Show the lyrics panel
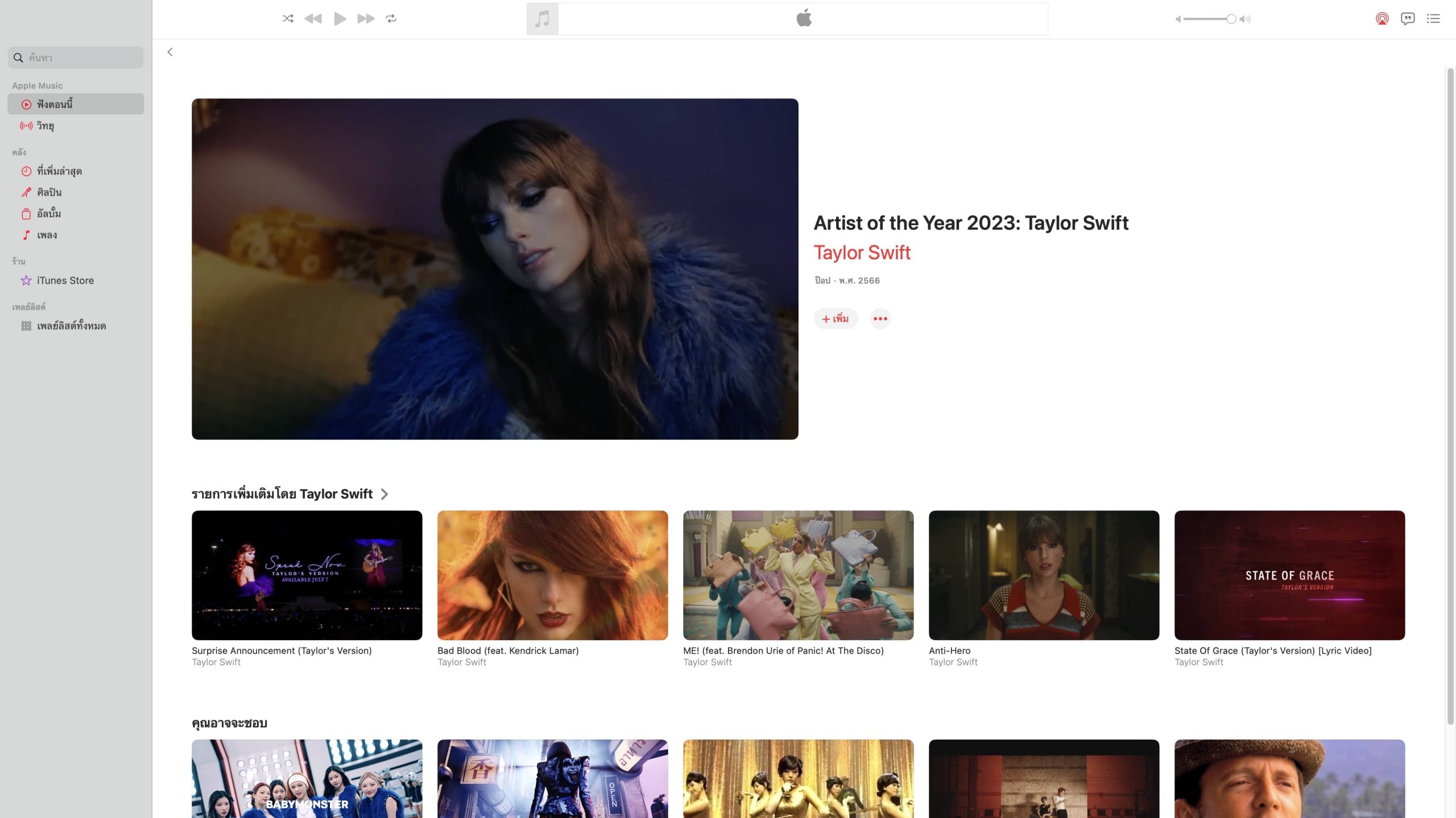This screenshot has width=1456, height=818. click(x=1408, y=19)
